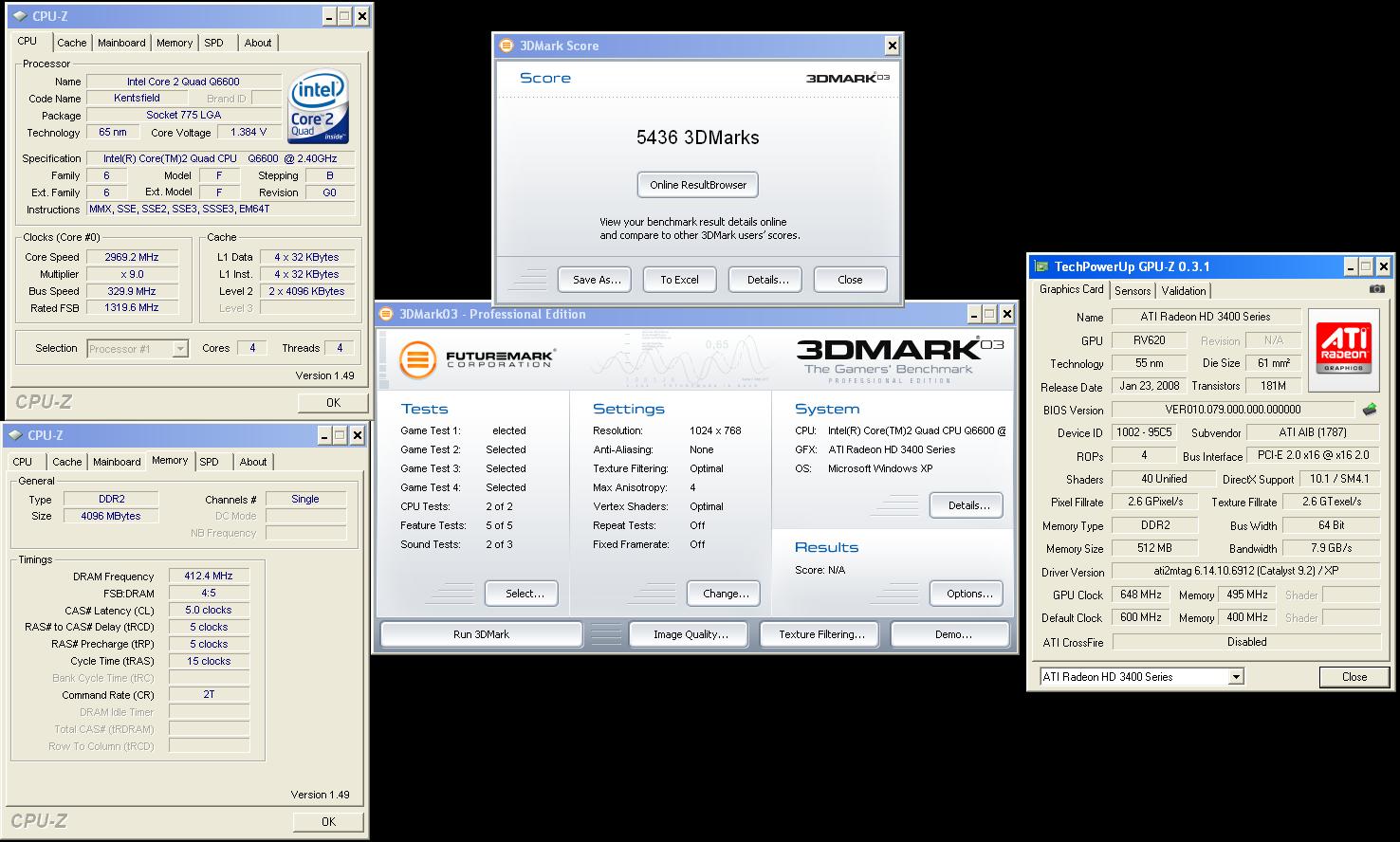Click the ATI CrossFire Disabled field
Viewport: 1400px width, 842px height.
coord(1246,641)
